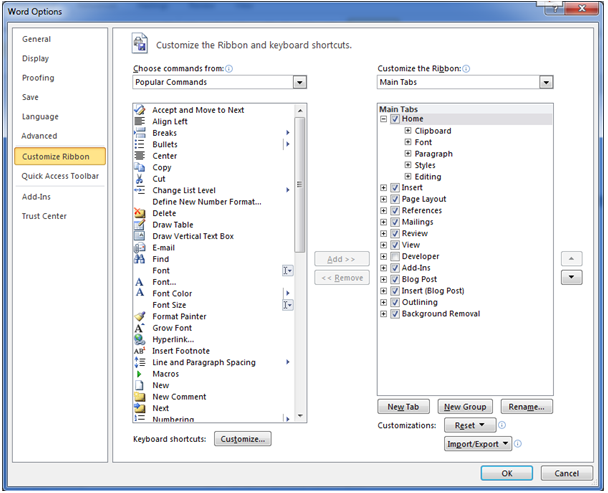Screen dimensions: 608x493
Task: Uncheck the Home tab checkbox
Action: [395, 119]
